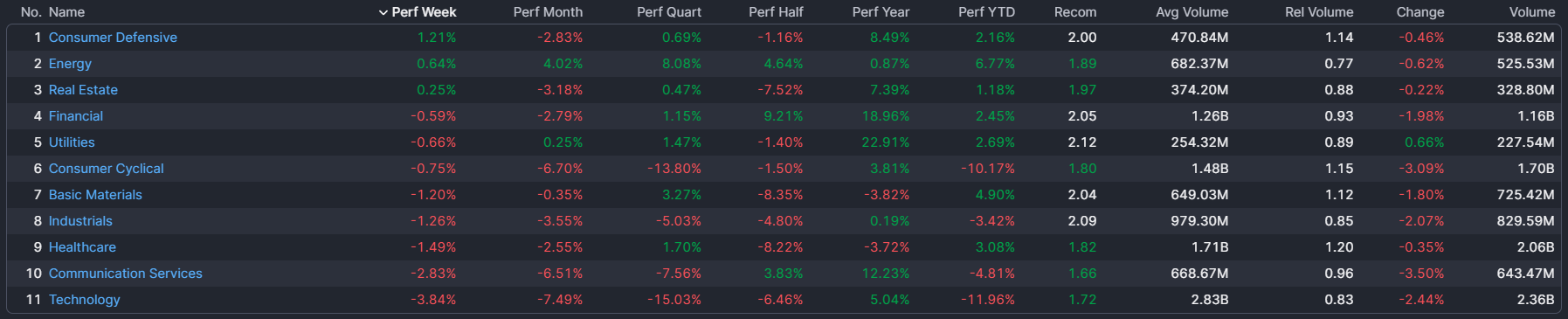Open the Energy sector link

(70, 64)
